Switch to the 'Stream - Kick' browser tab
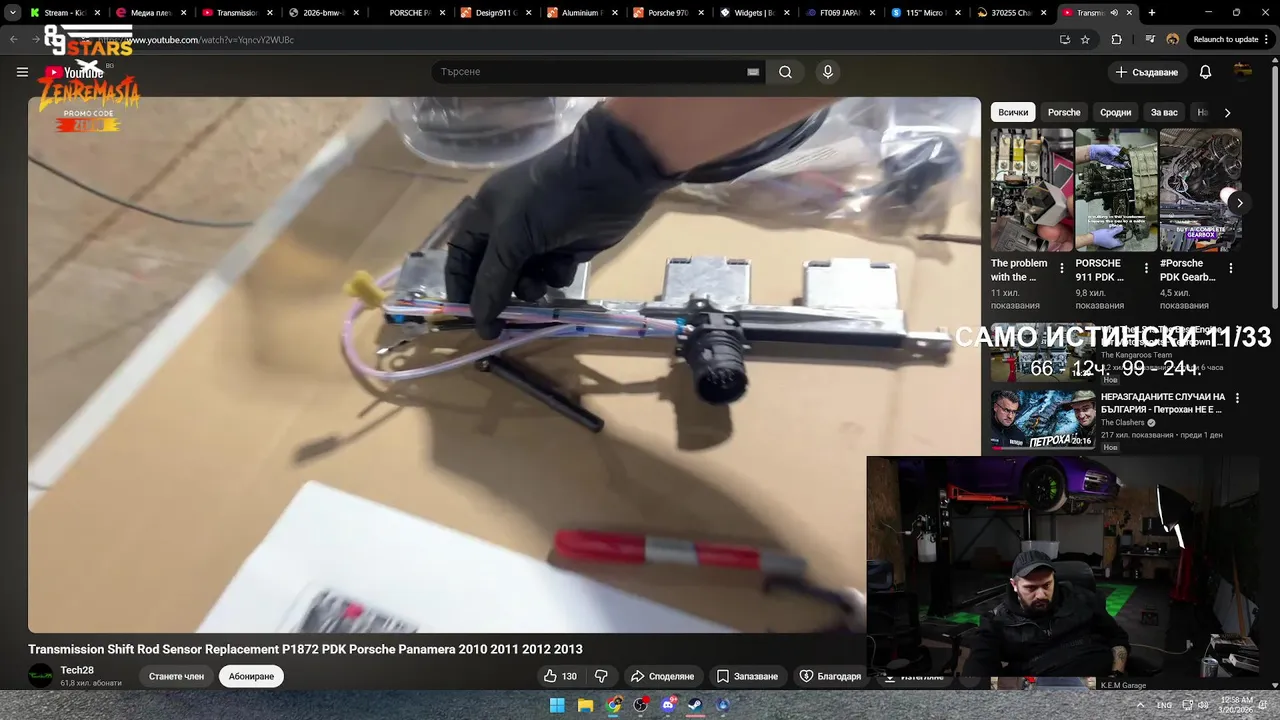Viewport: 1280px width, 720px height. click(63, 13)
